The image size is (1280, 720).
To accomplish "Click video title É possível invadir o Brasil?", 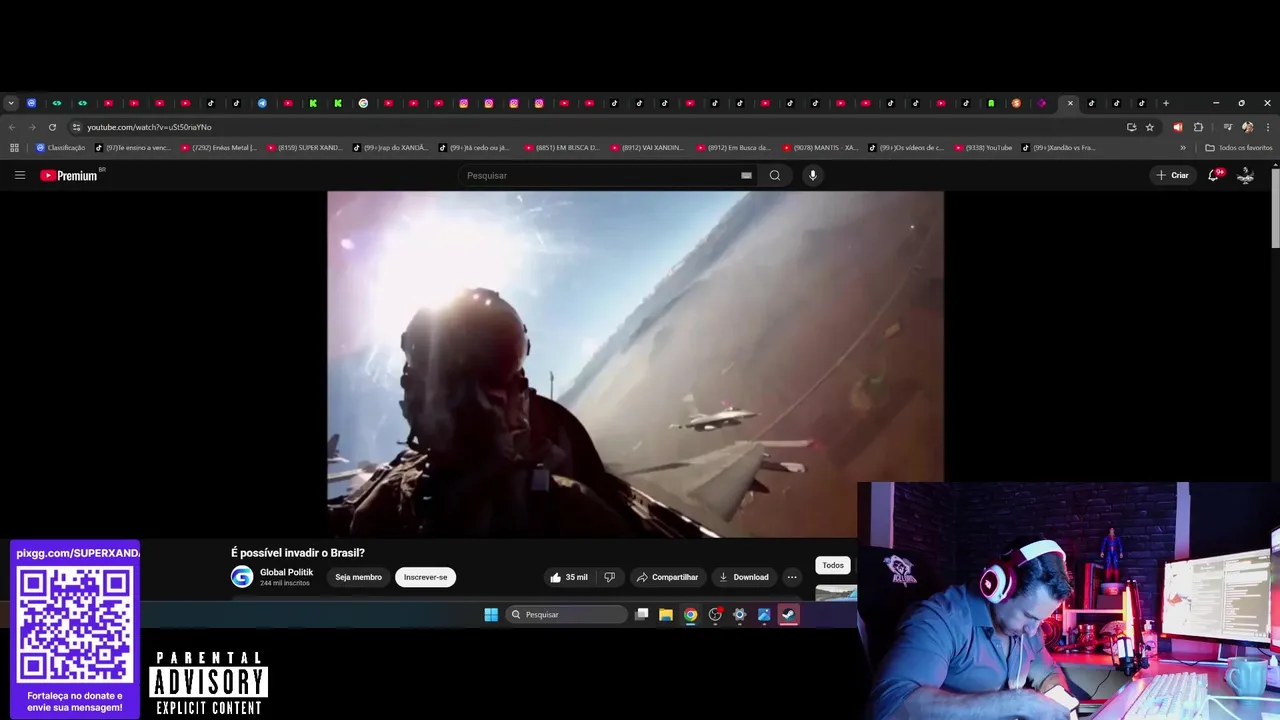I will click(x=298, y=553).
